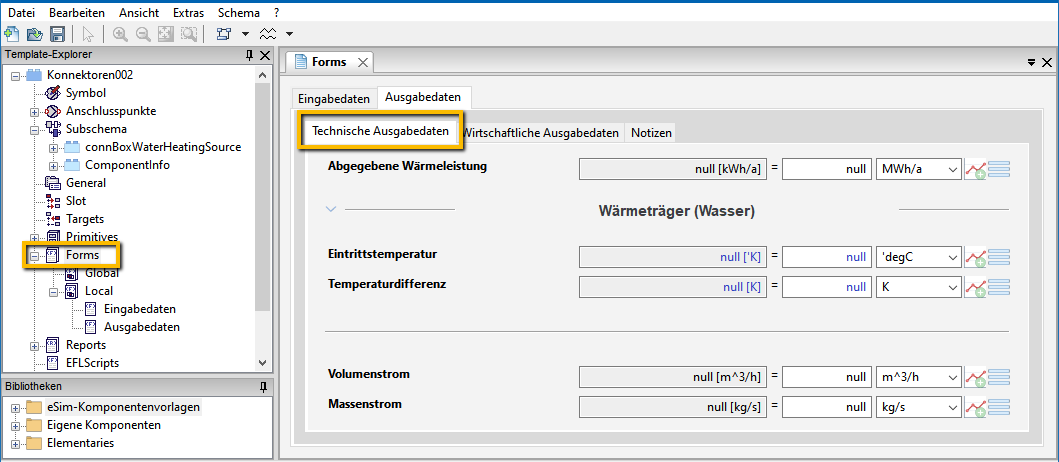Activate the zoom-to-selection magnifier
1059x462 pixels.
tap(189, 34)
